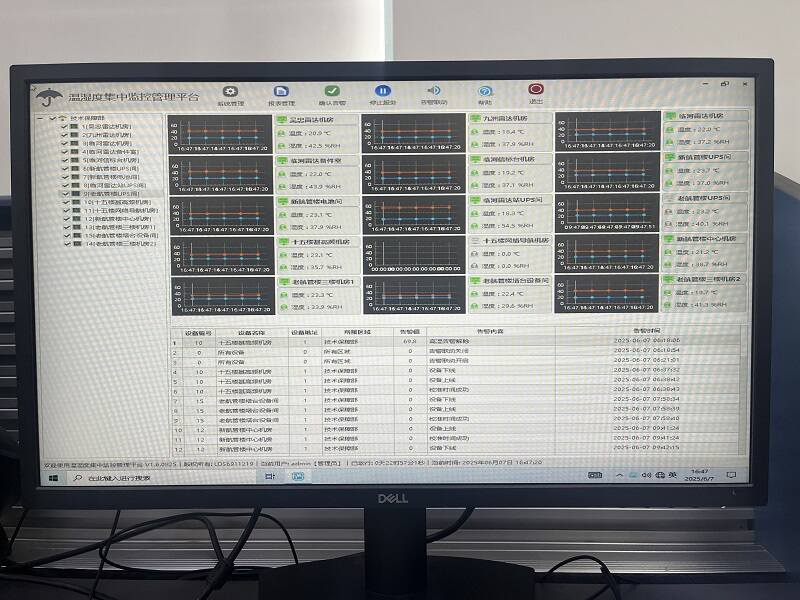Screen dimensions: 800x600
Task: Toggle the 技术保障部 root node checkbox
Action: tap(51, 118)
